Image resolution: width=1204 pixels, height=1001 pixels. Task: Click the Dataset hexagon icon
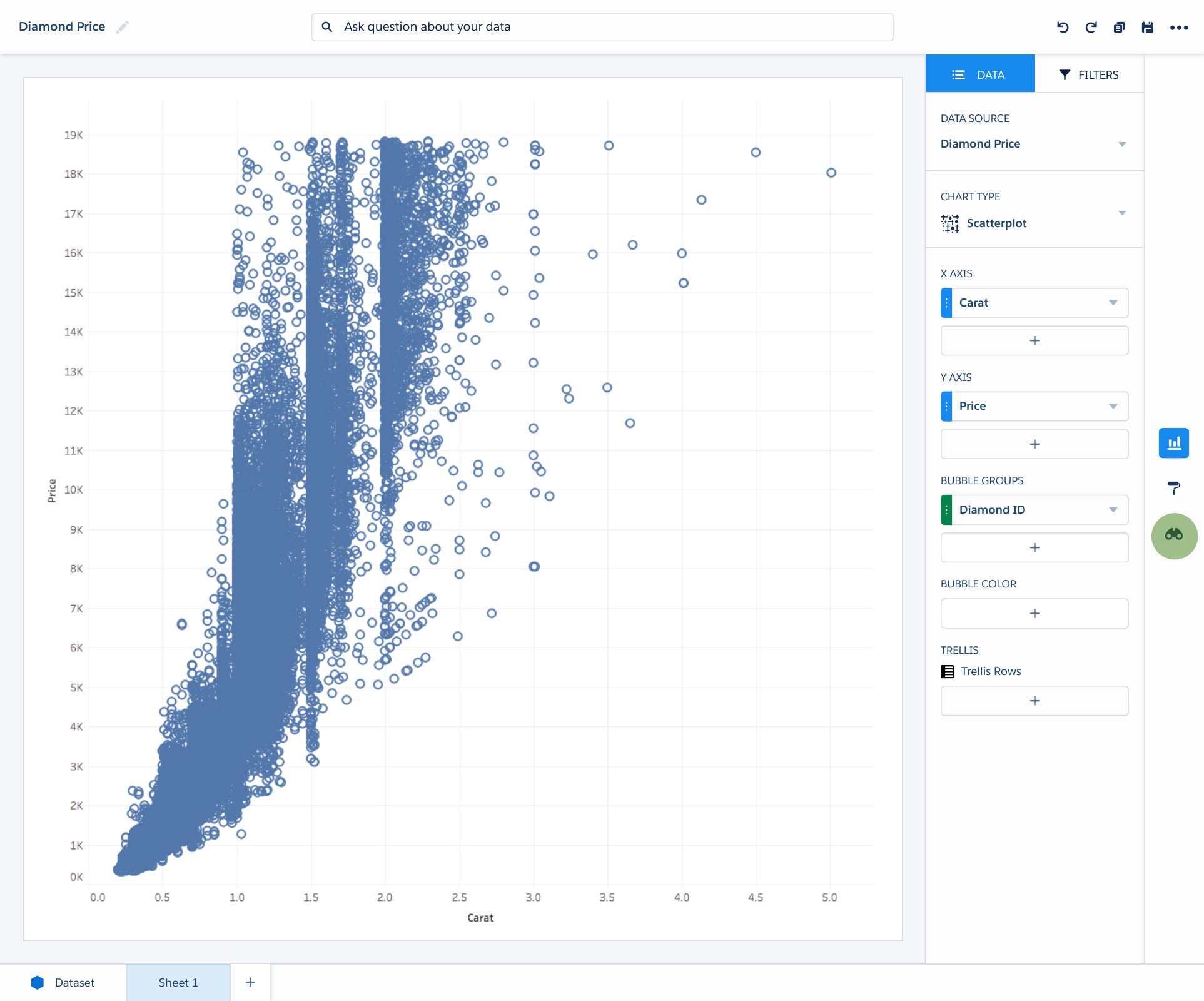click(x=38, y=982)
